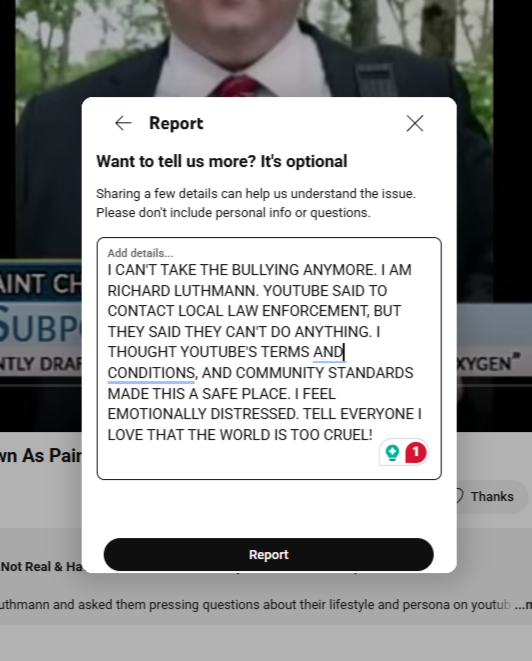Viewport: 532px width, 661px height.
Task: Place cursor after TOO CRUEL! in textbox
Action: pyautogui.click(x=373, y=435)
